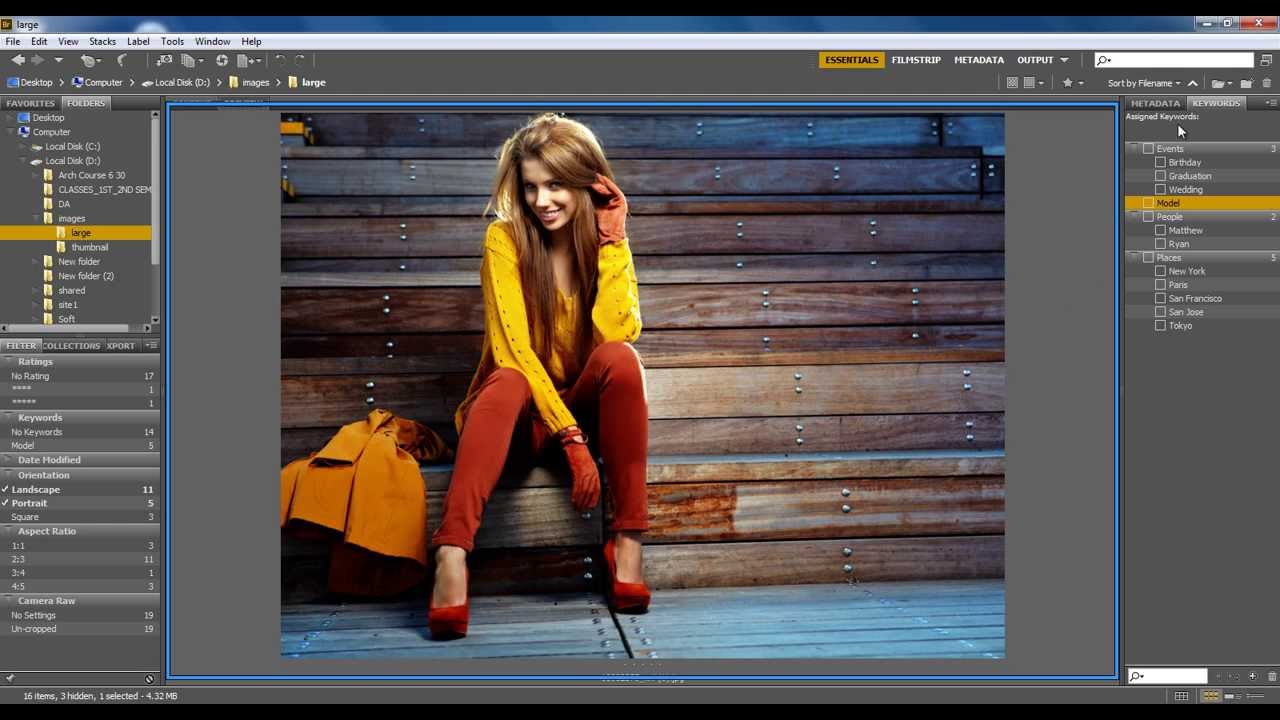Switch to the Output workspace
The height and width of the screenshot is (720, 1280).
pos(1035,60)
